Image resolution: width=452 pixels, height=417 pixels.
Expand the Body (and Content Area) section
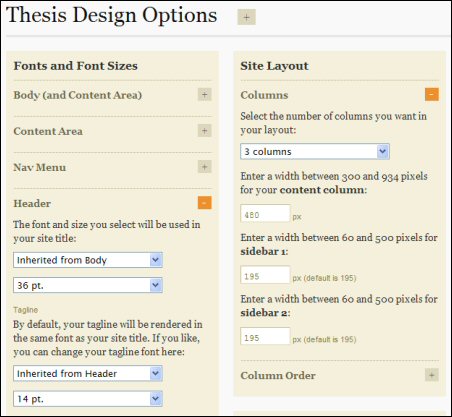pyautogui.click(x=205, y=94)
